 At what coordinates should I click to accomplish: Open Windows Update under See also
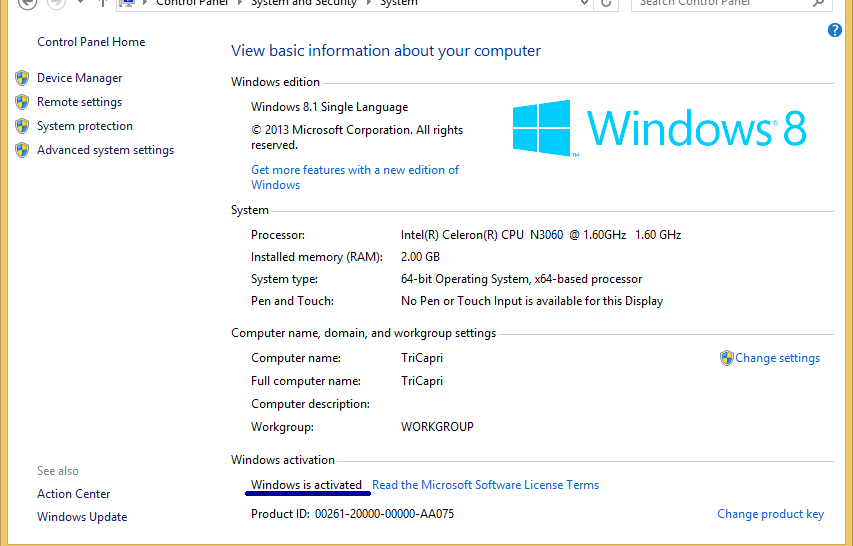[82, 517]
